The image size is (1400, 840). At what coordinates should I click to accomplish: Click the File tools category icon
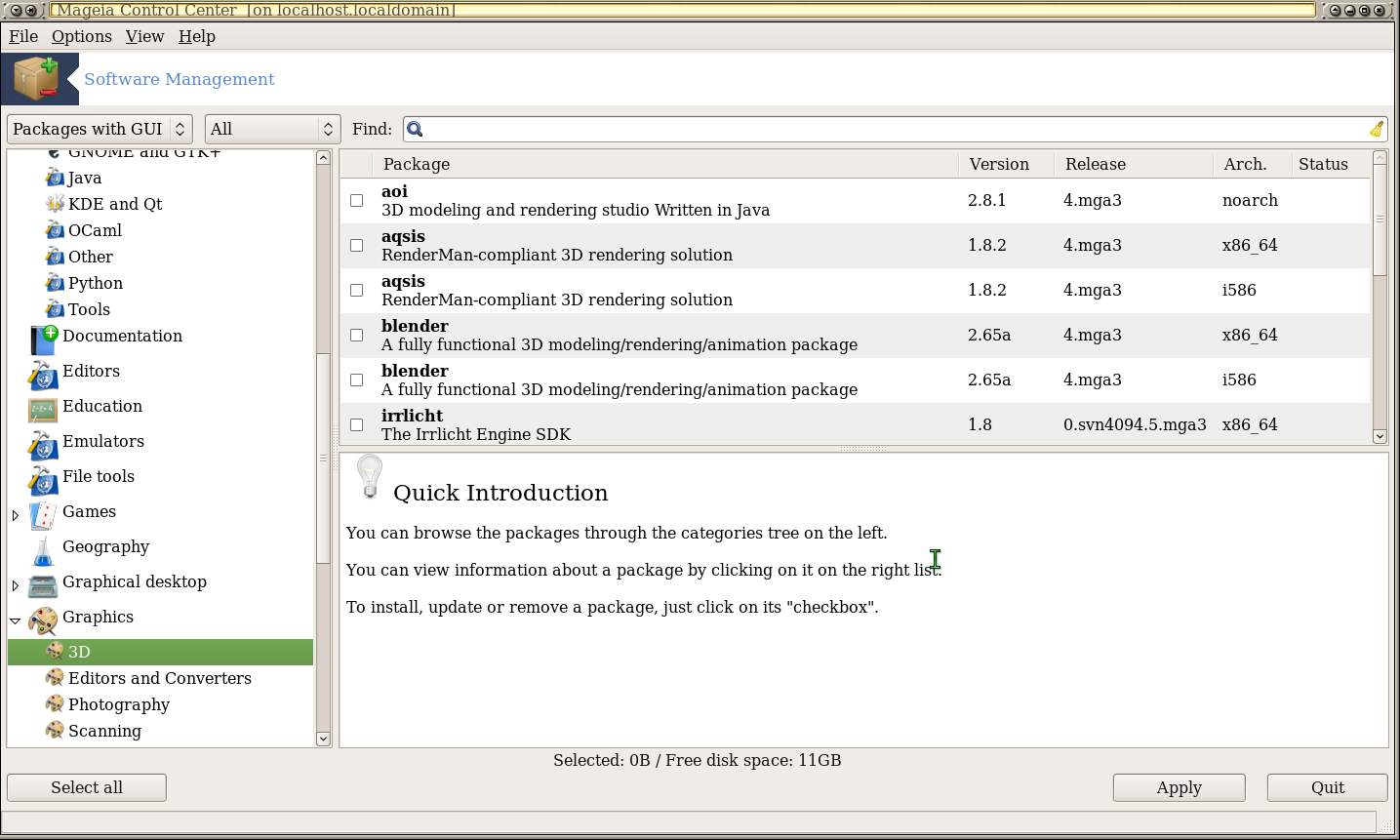43,480
